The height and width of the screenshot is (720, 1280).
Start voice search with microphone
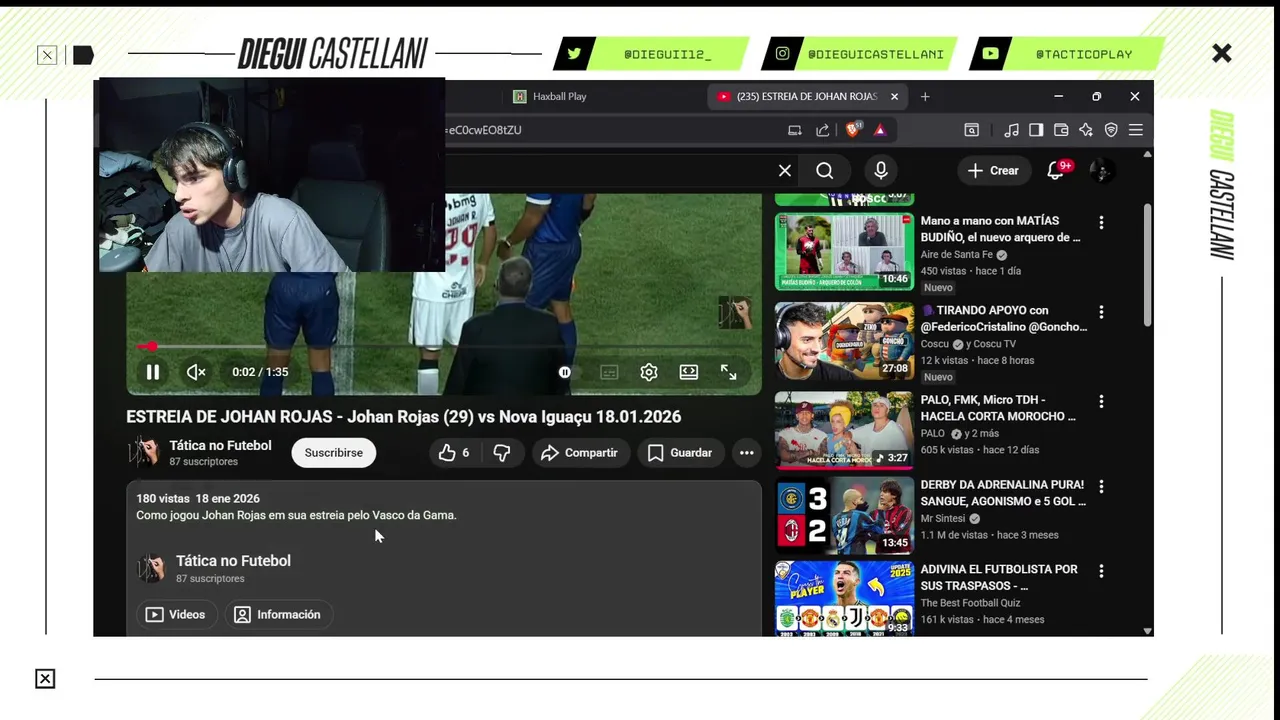[881, 171]
